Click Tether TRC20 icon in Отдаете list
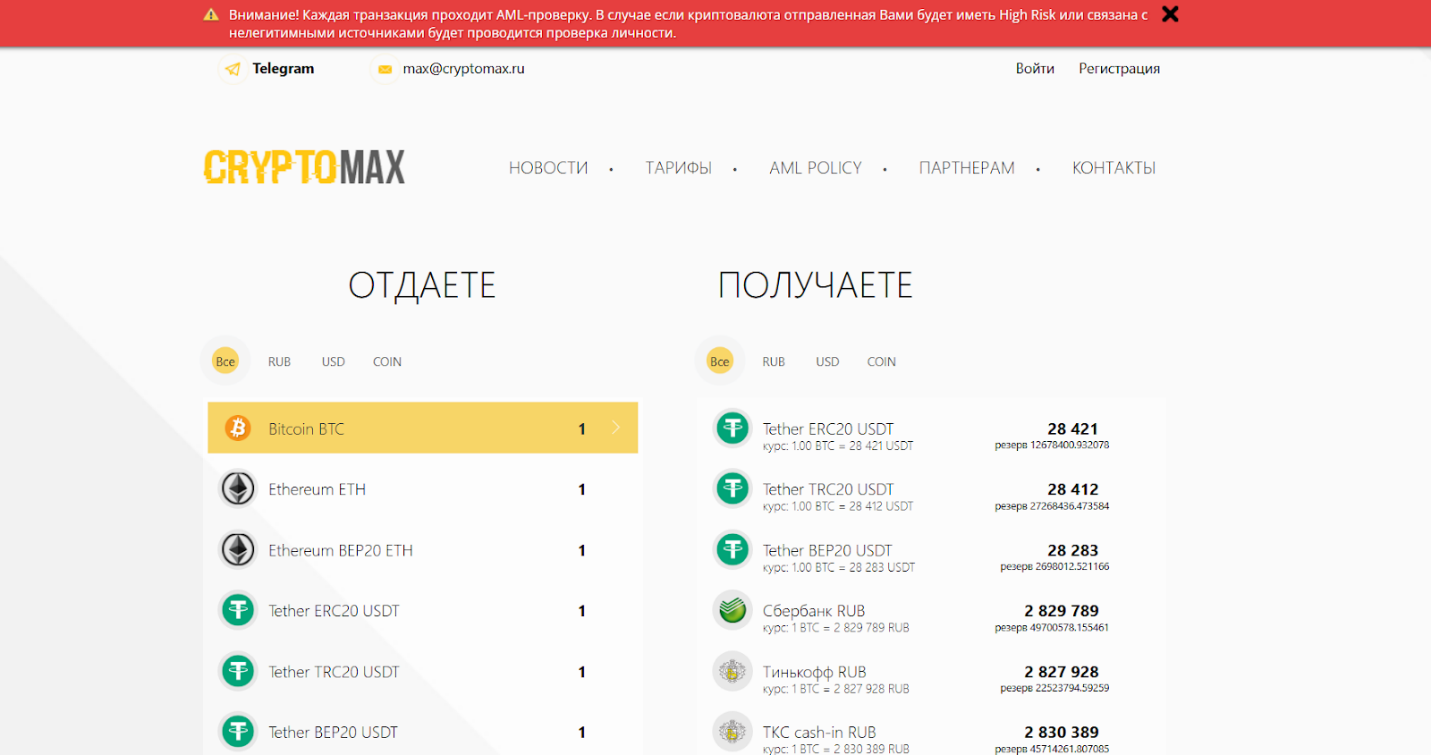This screenshot has width=1431, height=755. coord(237,671)
